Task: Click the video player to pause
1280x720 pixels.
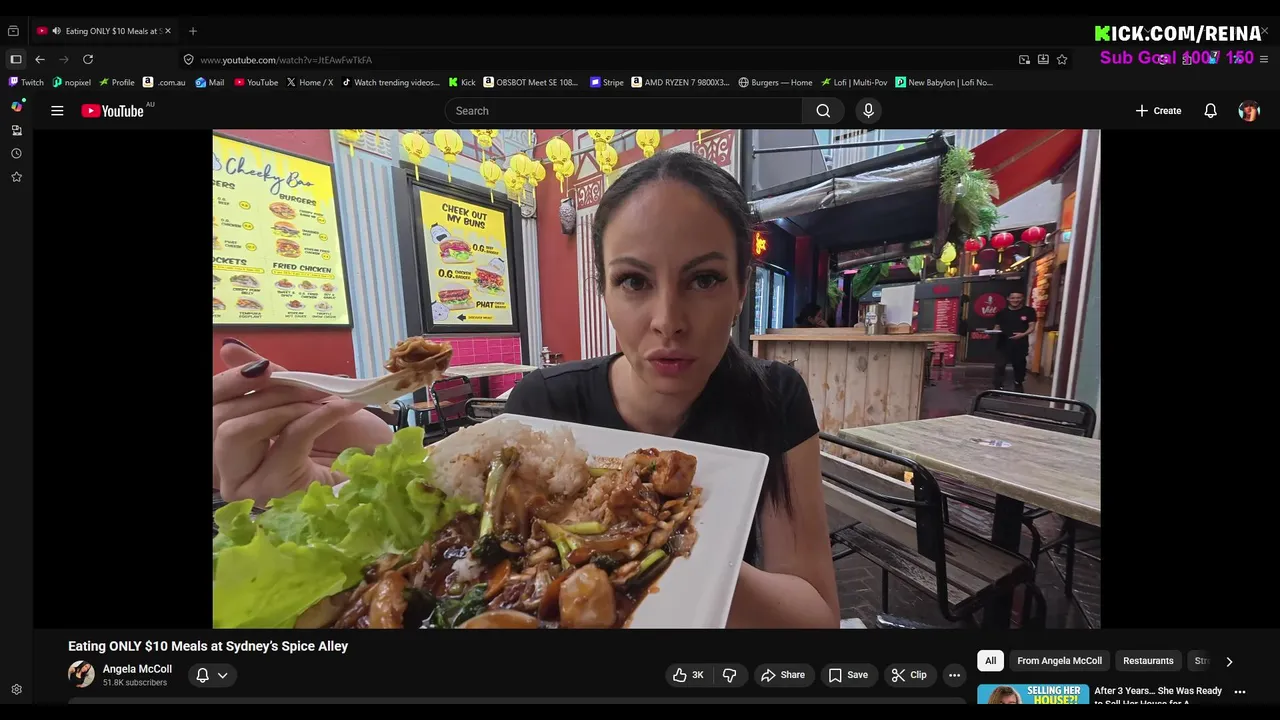Action: 656,378
